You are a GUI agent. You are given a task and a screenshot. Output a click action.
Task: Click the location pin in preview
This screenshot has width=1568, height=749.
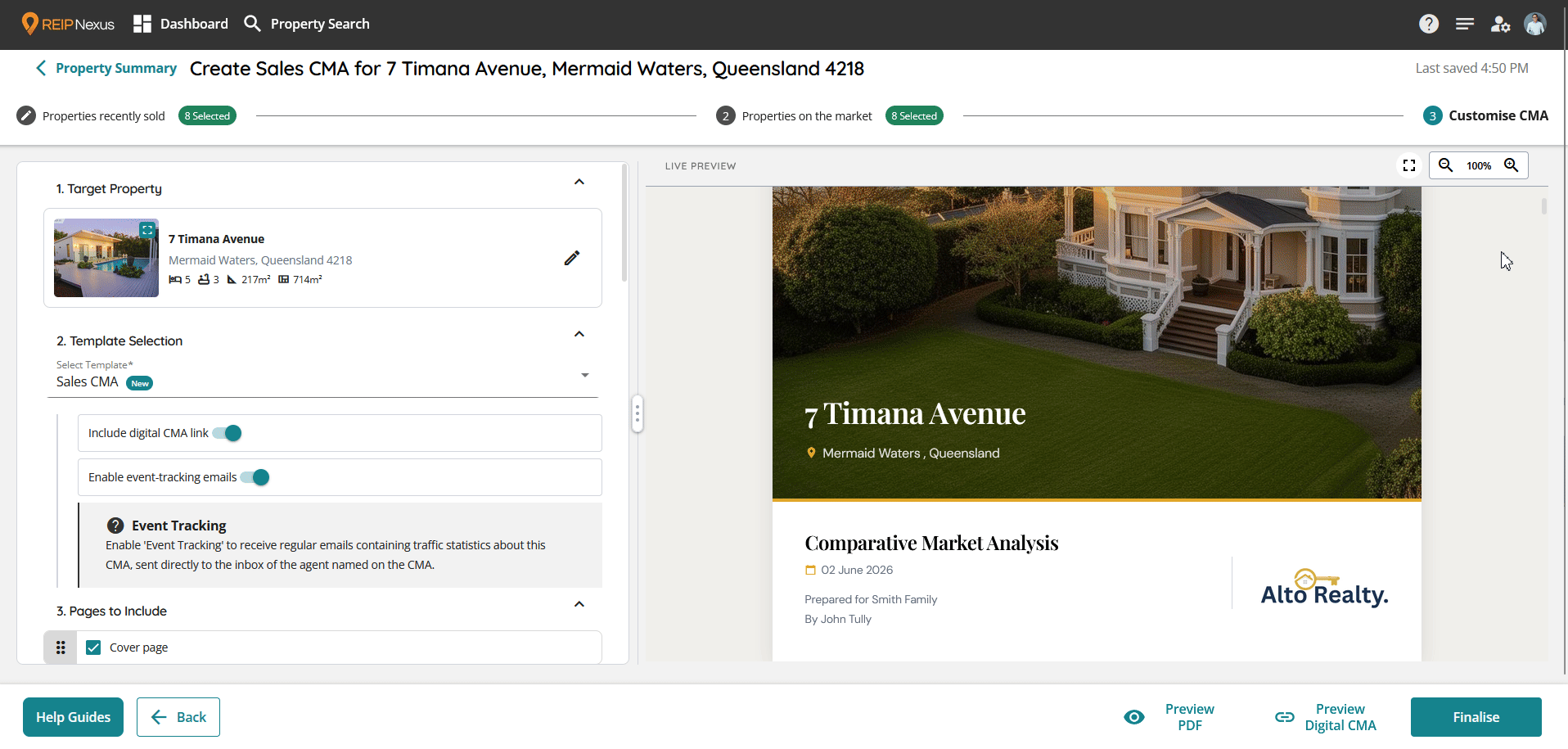(811, 453)
